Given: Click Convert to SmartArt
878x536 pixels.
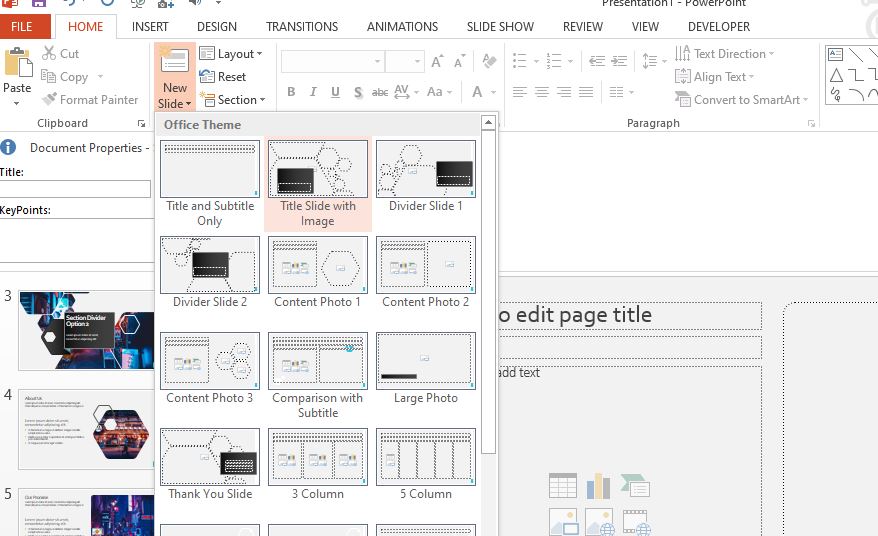Looking at the screenshot, I should click(741, 100).
